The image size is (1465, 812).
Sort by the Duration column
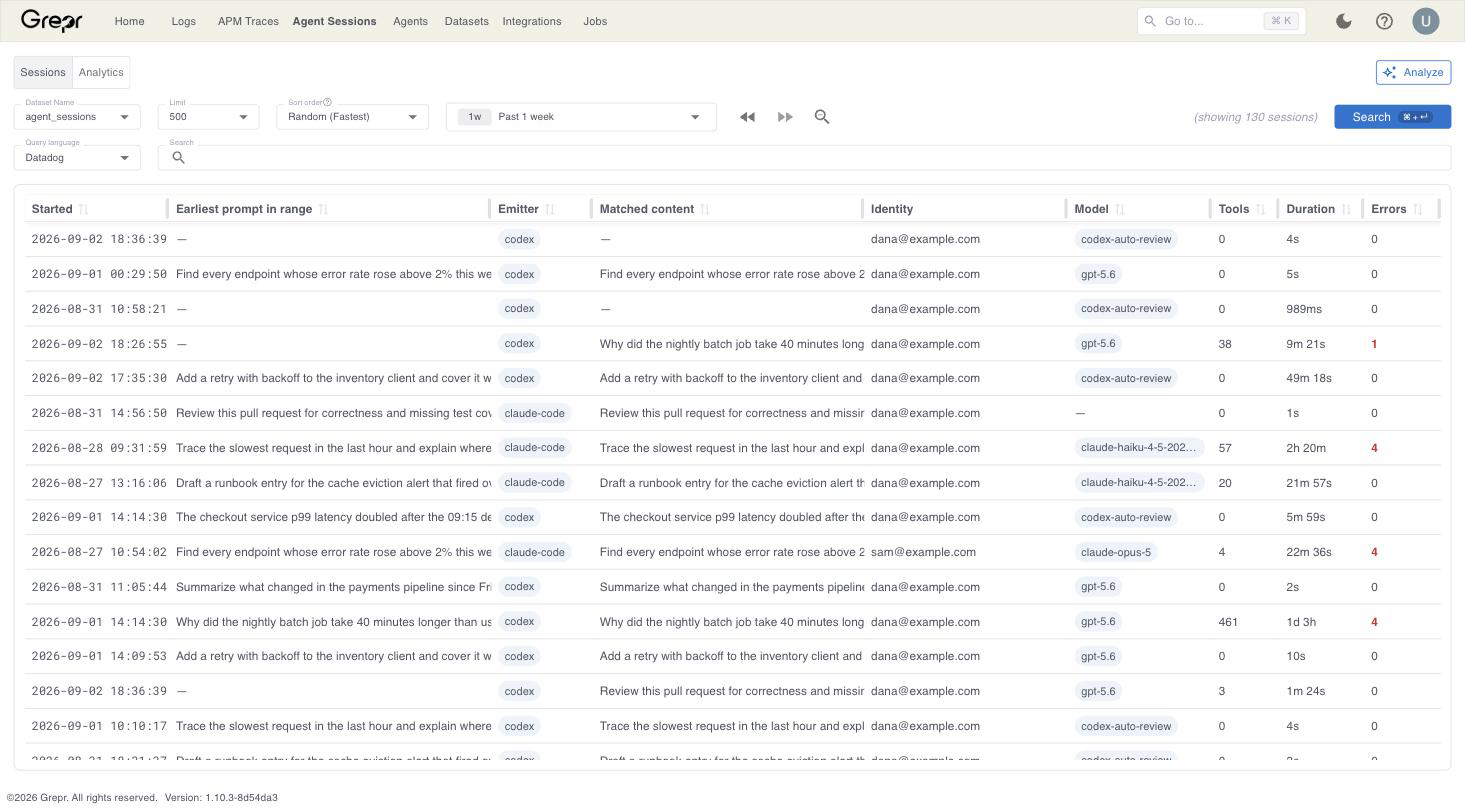coord(1346,209)
